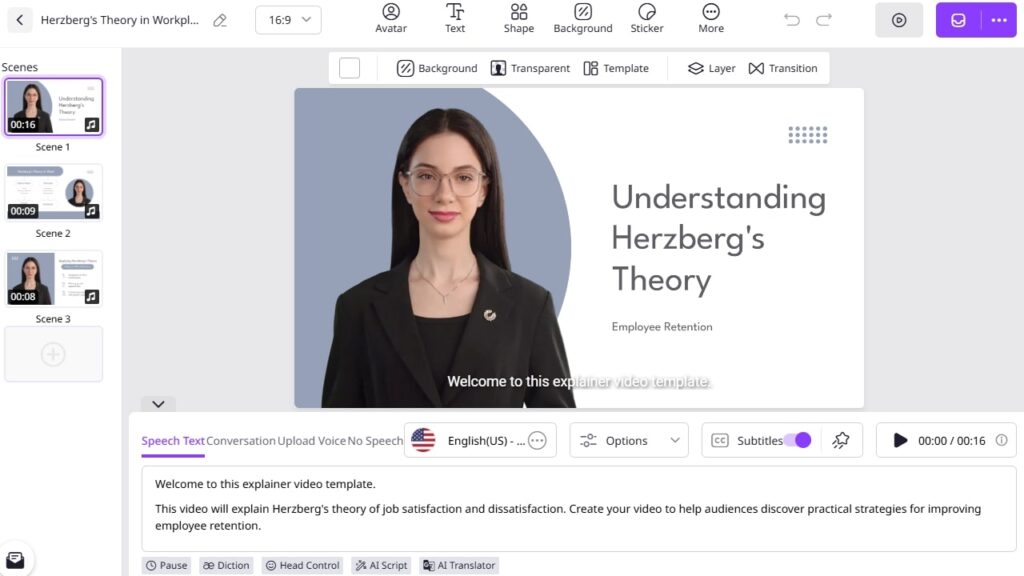Screen dimensions: 1024x576
Task: Select the Text tool
Action: click(455, 18)
